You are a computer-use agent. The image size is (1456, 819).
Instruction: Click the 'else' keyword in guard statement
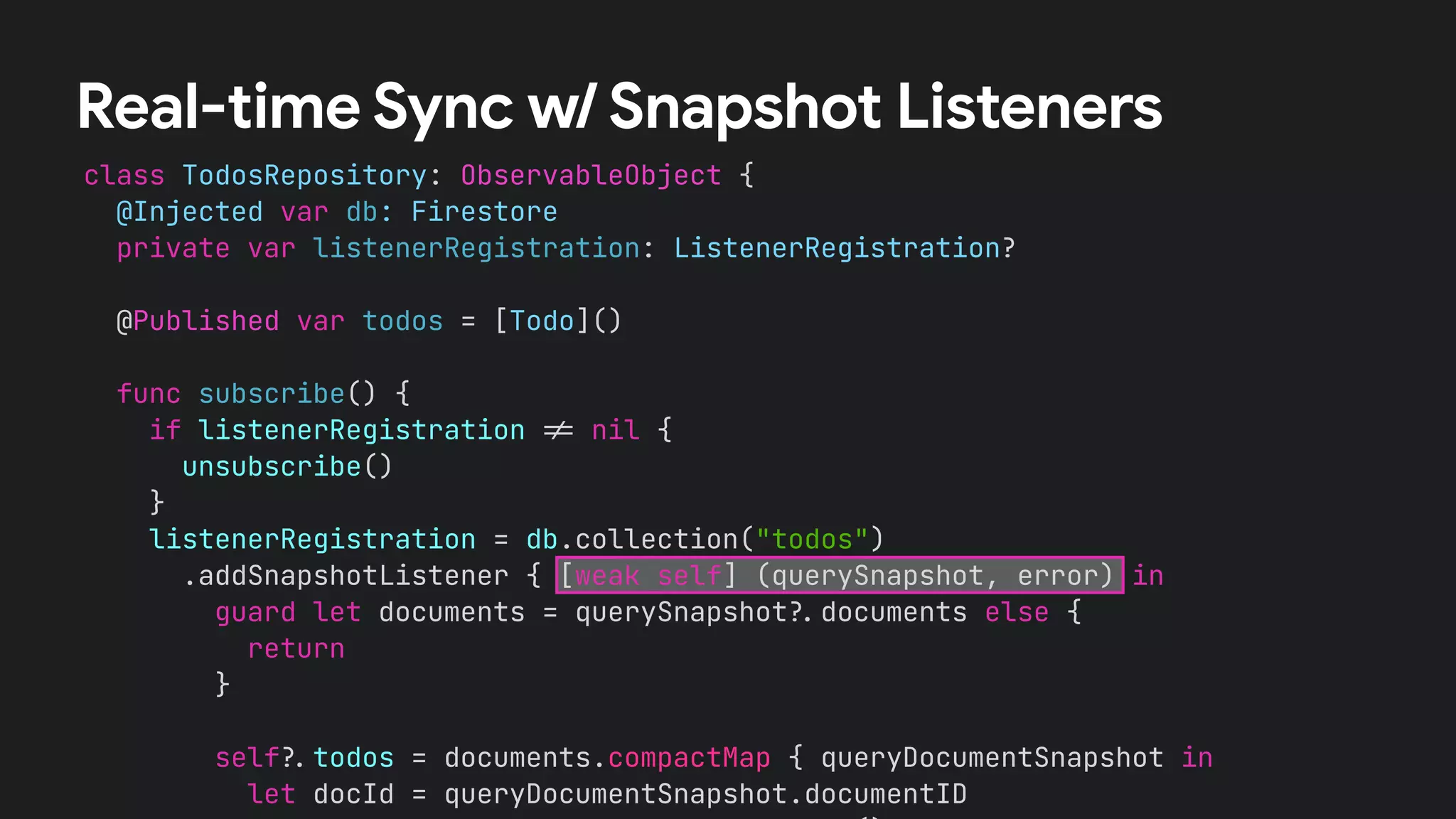pos(1017,613)
